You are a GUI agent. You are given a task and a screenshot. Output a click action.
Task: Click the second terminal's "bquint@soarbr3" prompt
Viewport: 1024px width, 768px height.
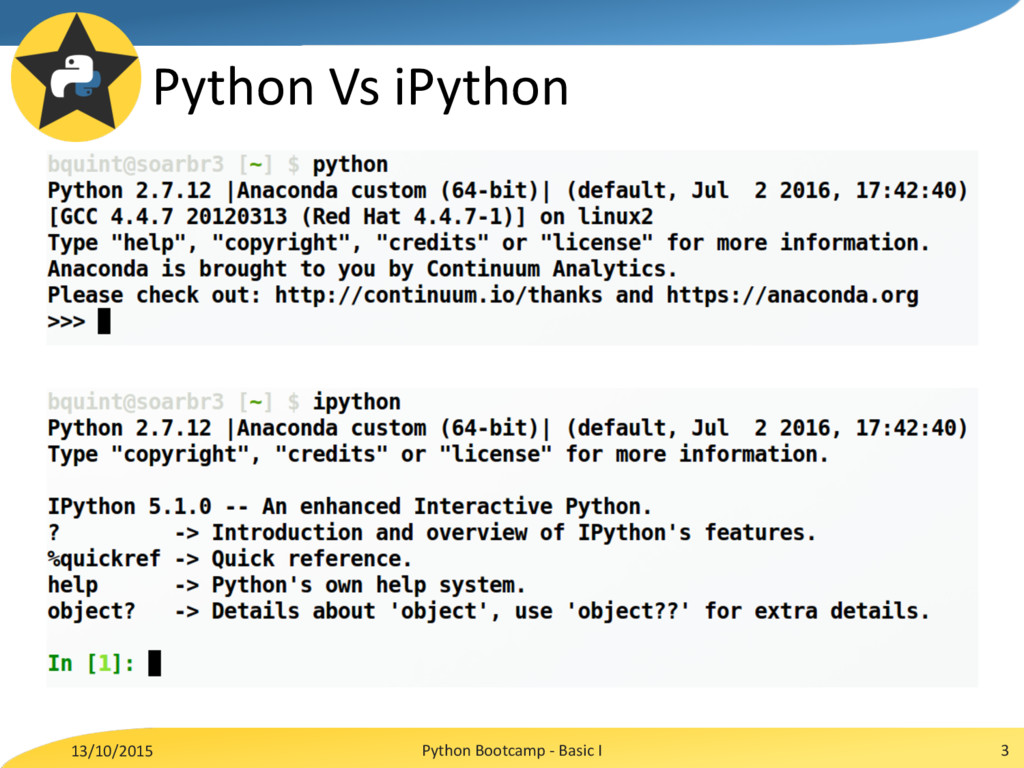(136, 401)
